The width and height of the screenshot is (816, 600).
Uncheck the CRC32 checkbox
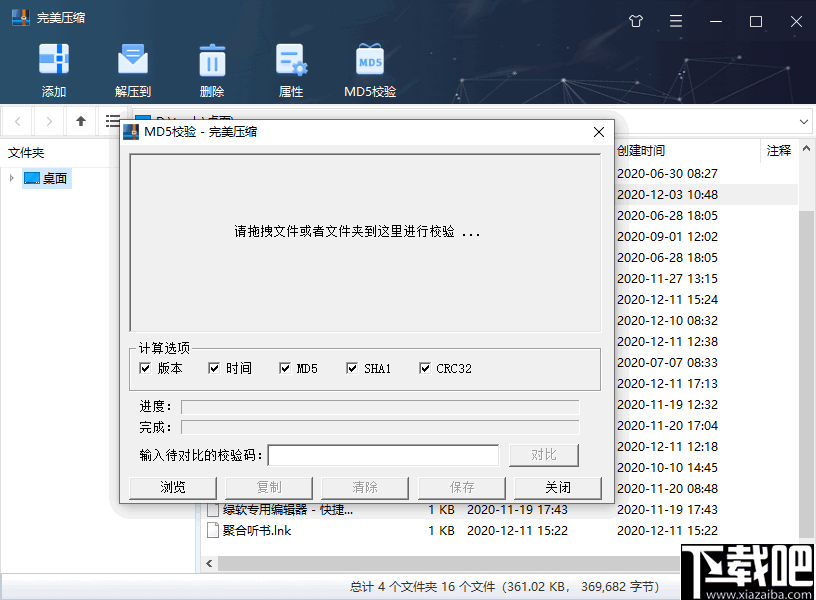pos(425,368)
